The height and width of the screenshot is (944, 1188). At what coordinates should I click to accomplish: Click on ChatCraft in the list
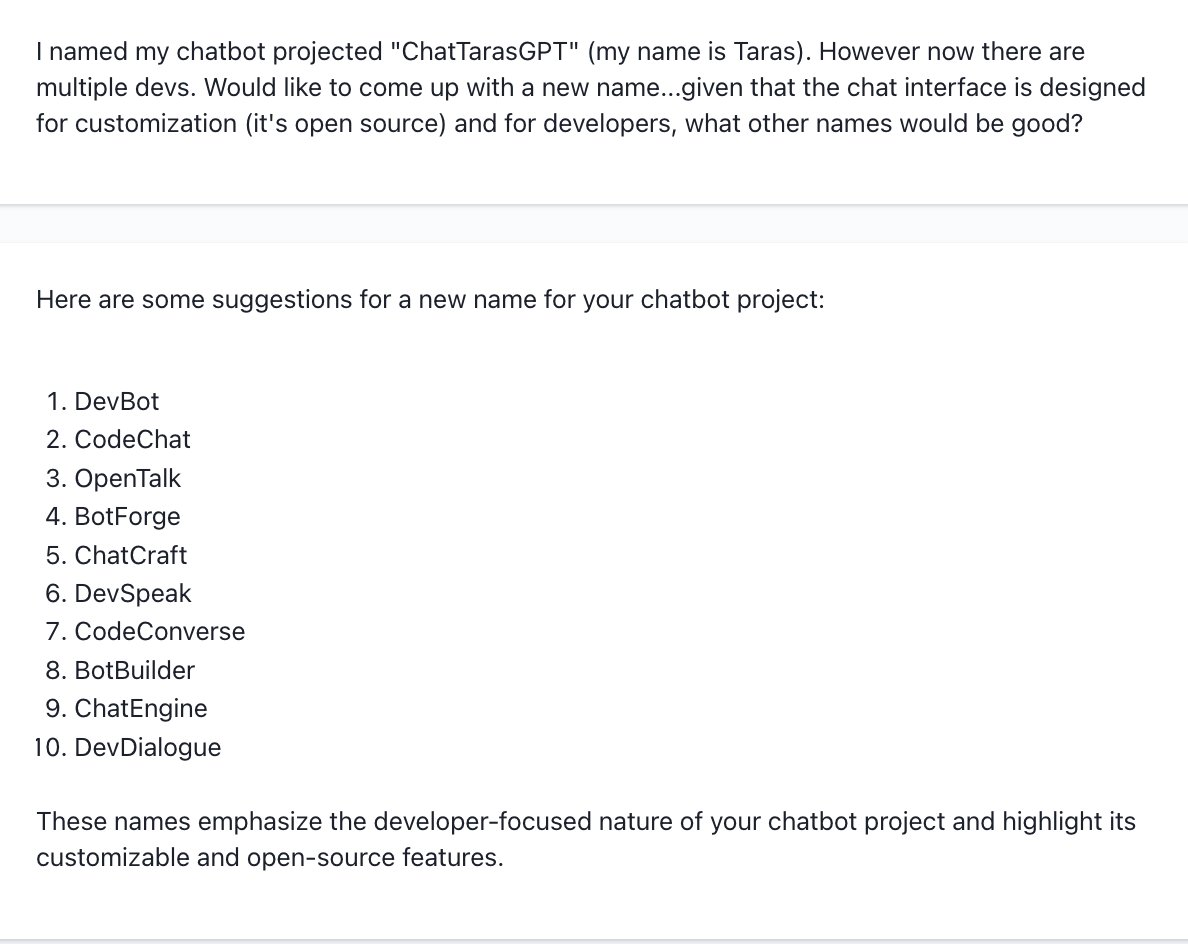pos(130,555)
